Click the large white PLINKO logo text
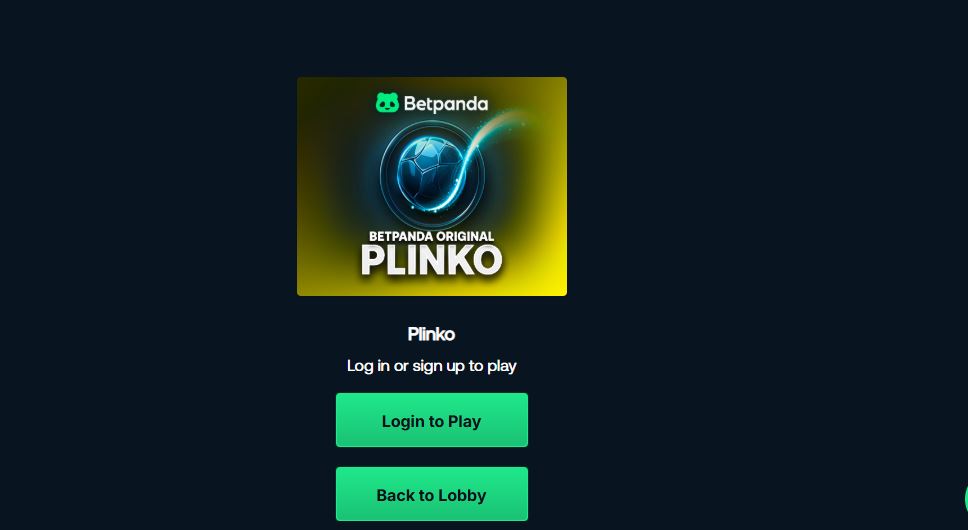The height and width of the screenshot is (530, 968). [x=432, y=260]
